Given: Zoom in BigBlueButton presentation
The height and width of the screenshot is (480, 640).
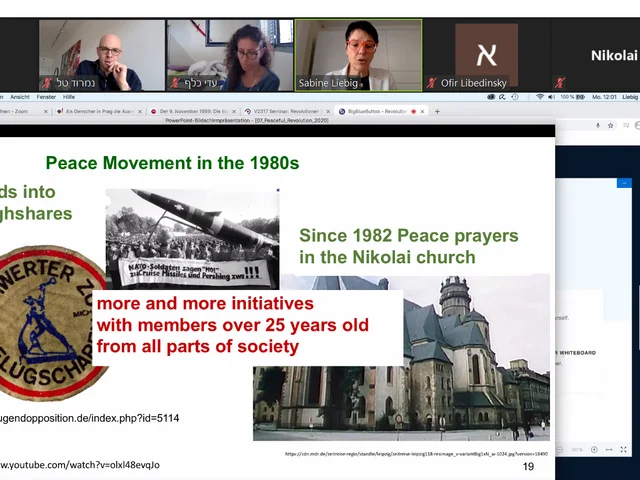Looking at the screenshot, I should pos(594,449).
